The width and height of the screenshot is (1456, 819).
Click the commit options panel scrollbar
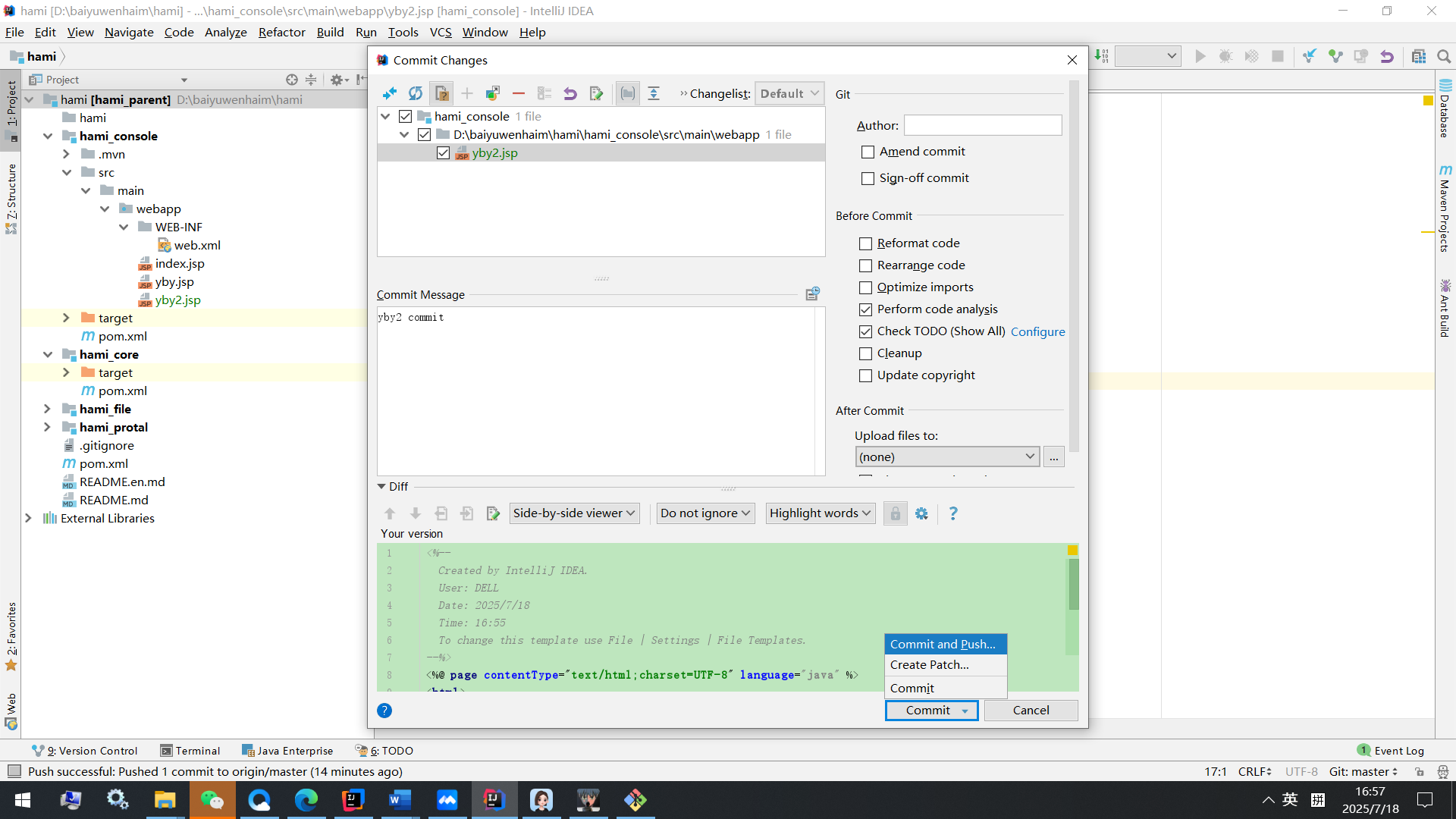tap(1074, 265)
